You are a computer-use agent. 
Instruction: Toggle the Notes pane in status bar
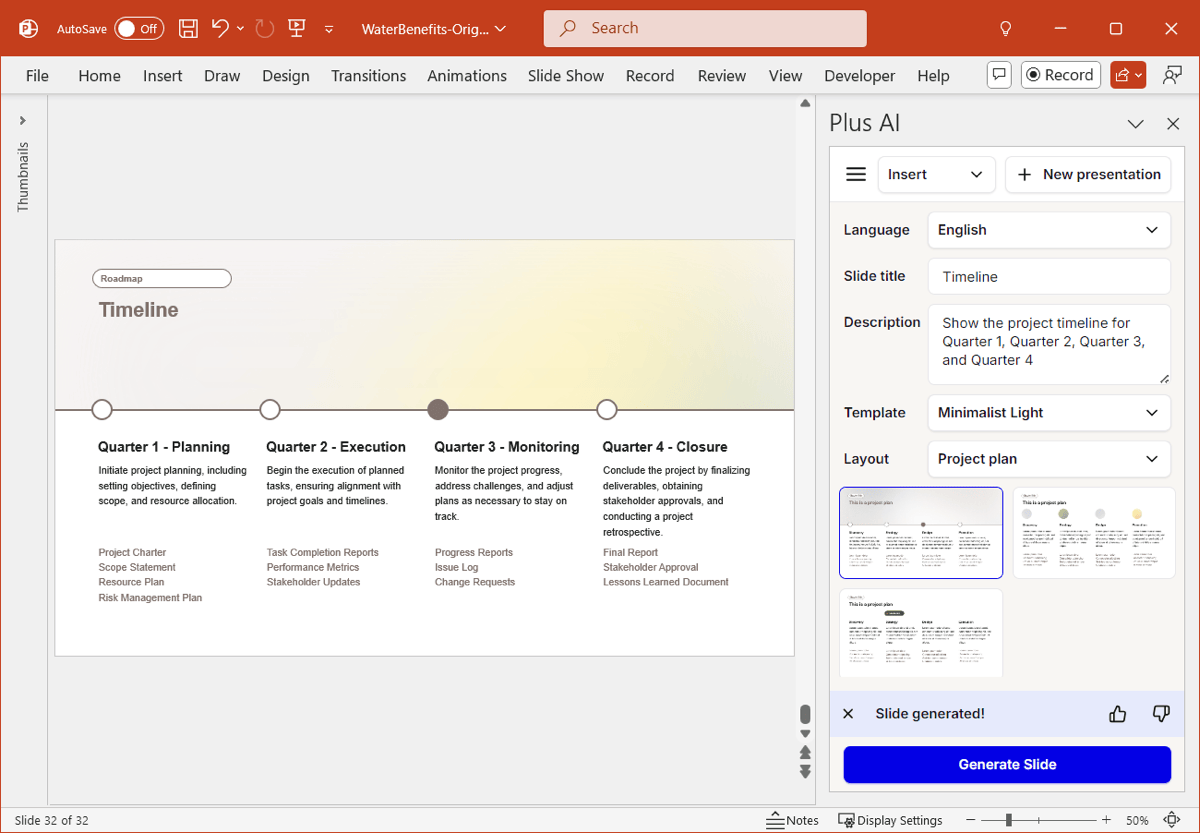pos(793,820)
